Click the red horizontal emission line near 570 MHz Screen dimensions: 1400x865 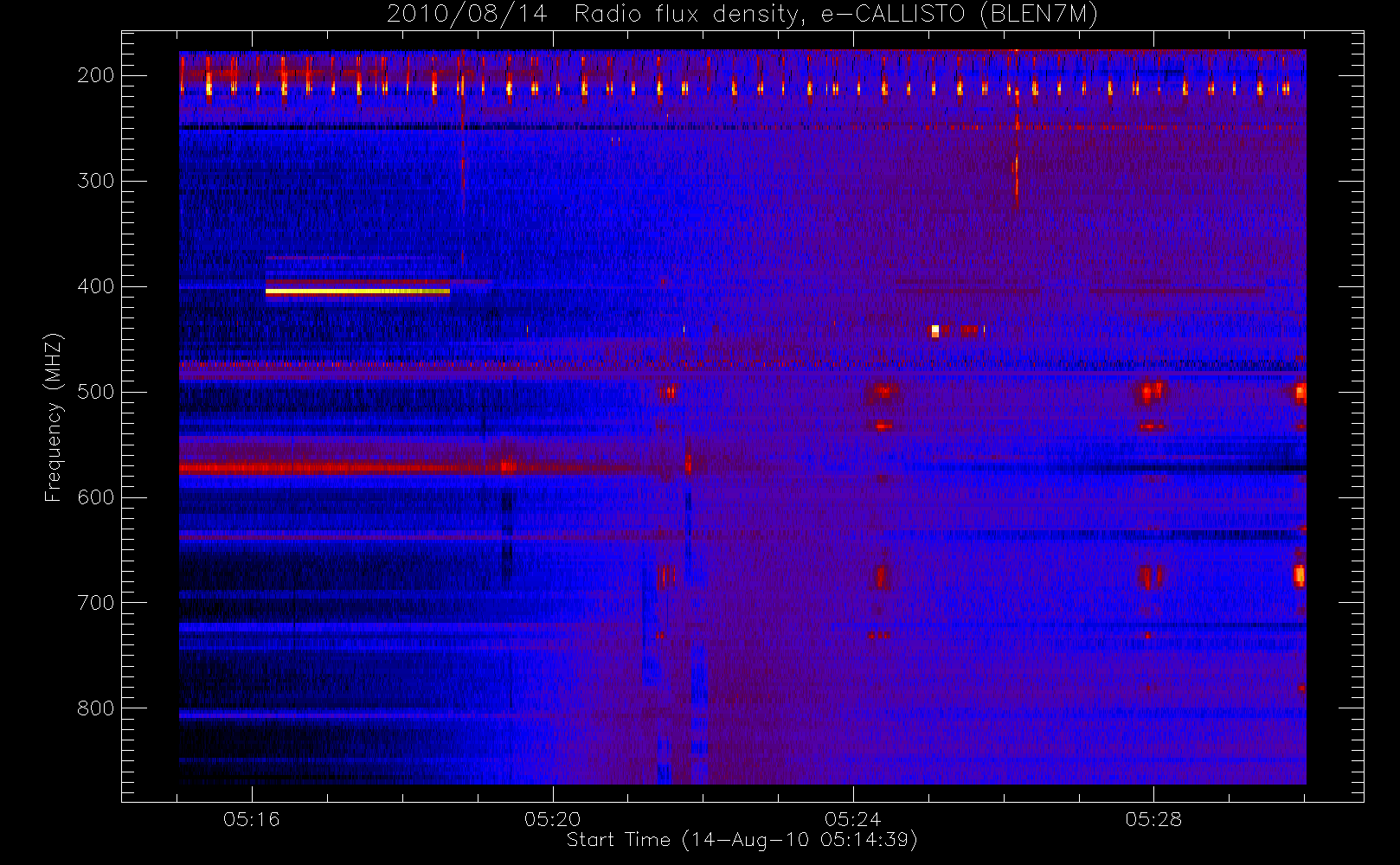(x=346, y=469)
